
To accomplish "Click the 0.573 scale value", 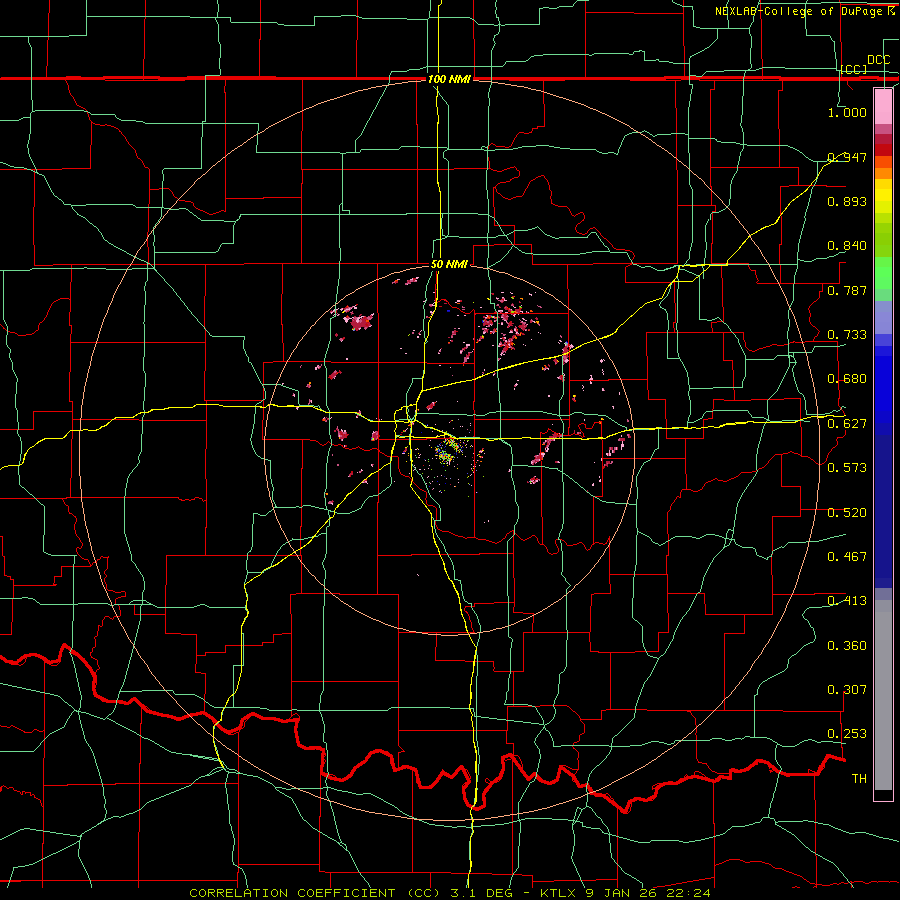I will (847, 468).
